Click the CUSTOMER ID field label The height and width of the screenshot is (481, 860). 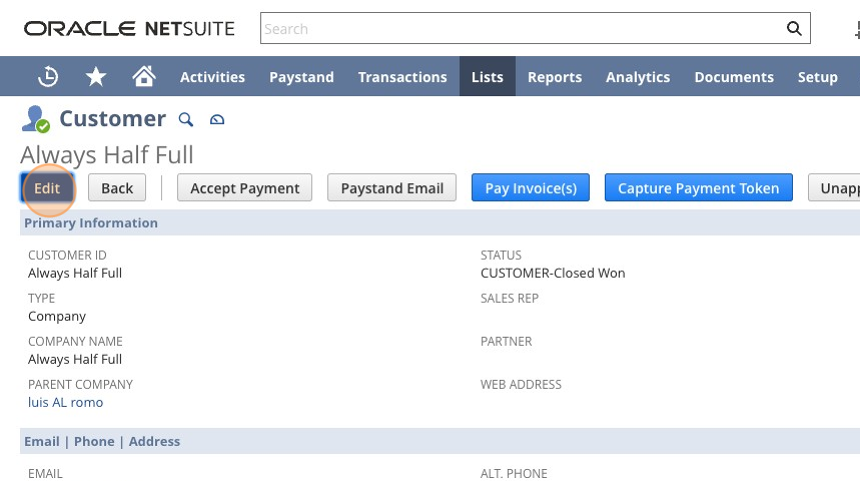click(67, 255)
